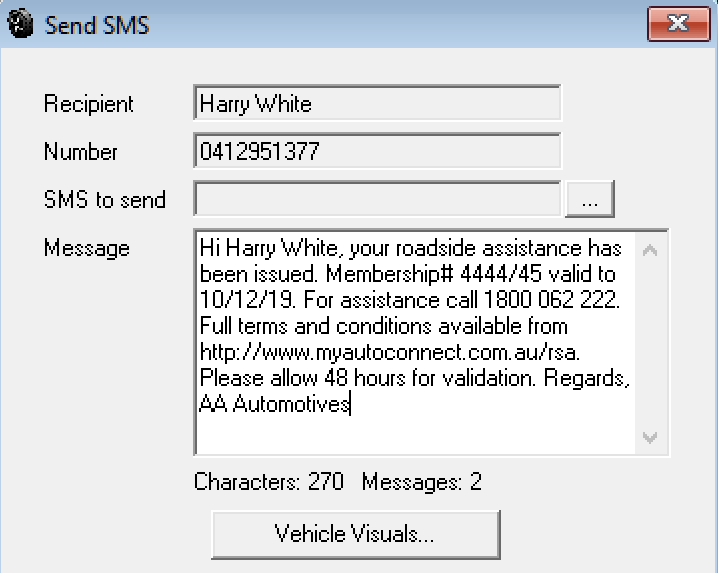718x573 pixels.
Task: Open the SMS template browse ellipsis button
Action: click(x=590, y=200)
